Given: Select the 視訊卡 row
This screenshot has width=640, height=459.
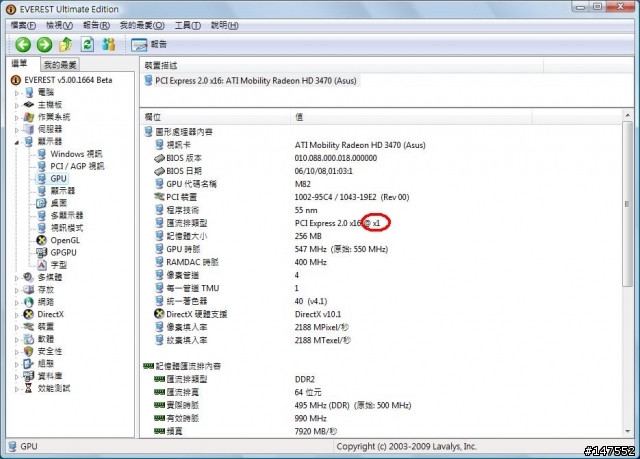Looking at the screenshot, I should pyautogui.click(x=290, y=145).
